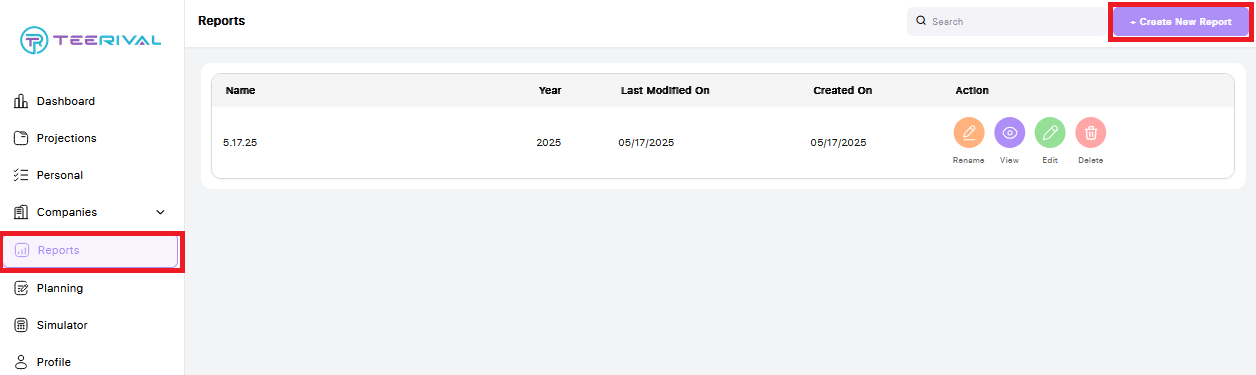1256x375 pixels.
Task: Click the orange Rename pencil icon
Action: coord(968,133)
